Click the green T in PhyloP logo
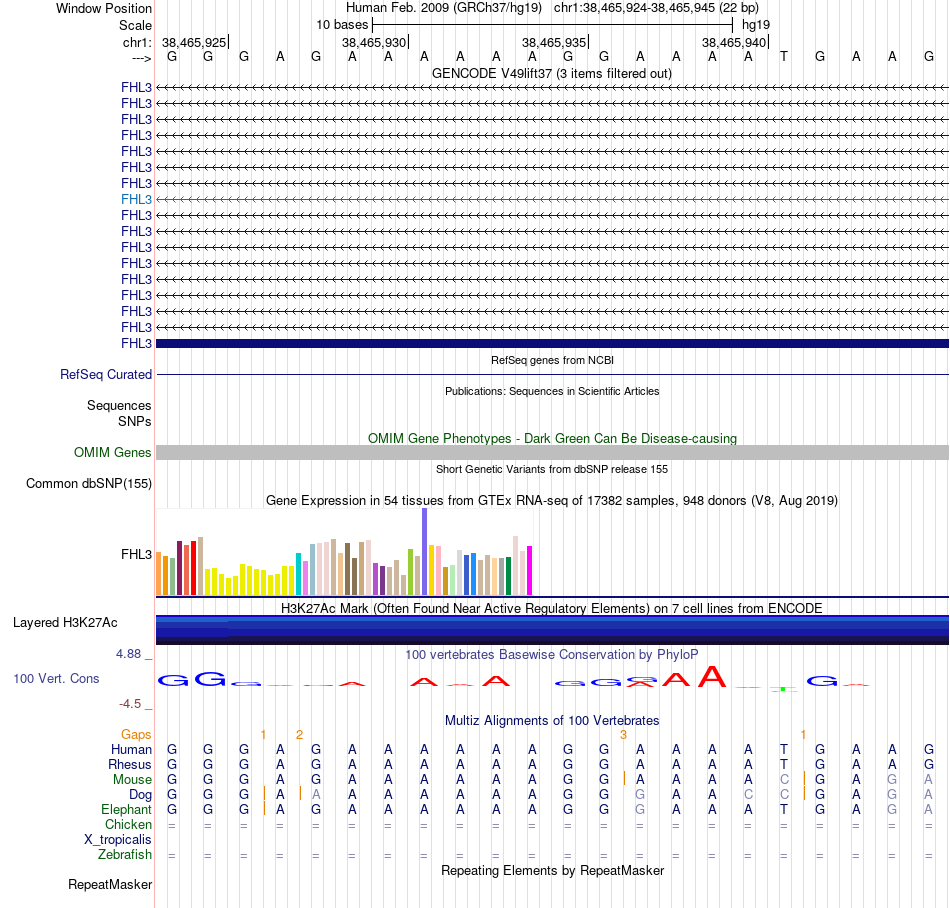Viewport: 950px width, 908px height. click(783, 689)
